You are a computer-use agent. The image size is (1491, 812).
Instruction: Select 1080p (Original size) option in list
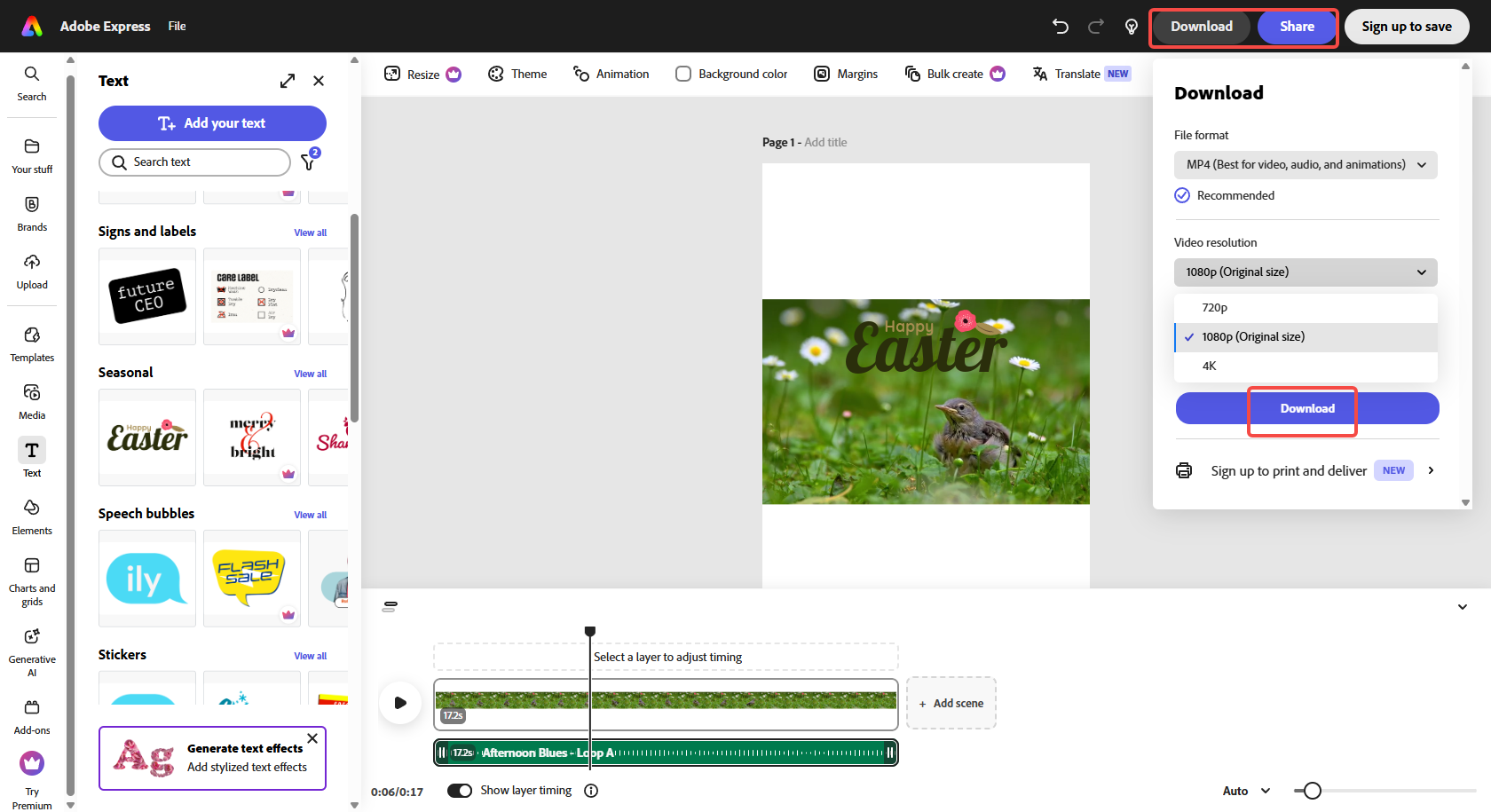(x=1306, y=337)
